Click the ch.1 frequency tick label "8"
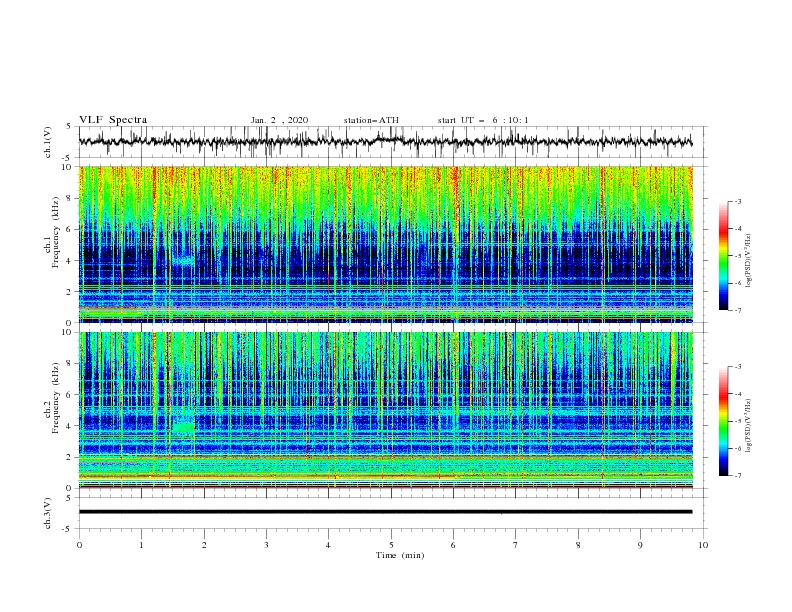792x612 pixels. (69, 198)
